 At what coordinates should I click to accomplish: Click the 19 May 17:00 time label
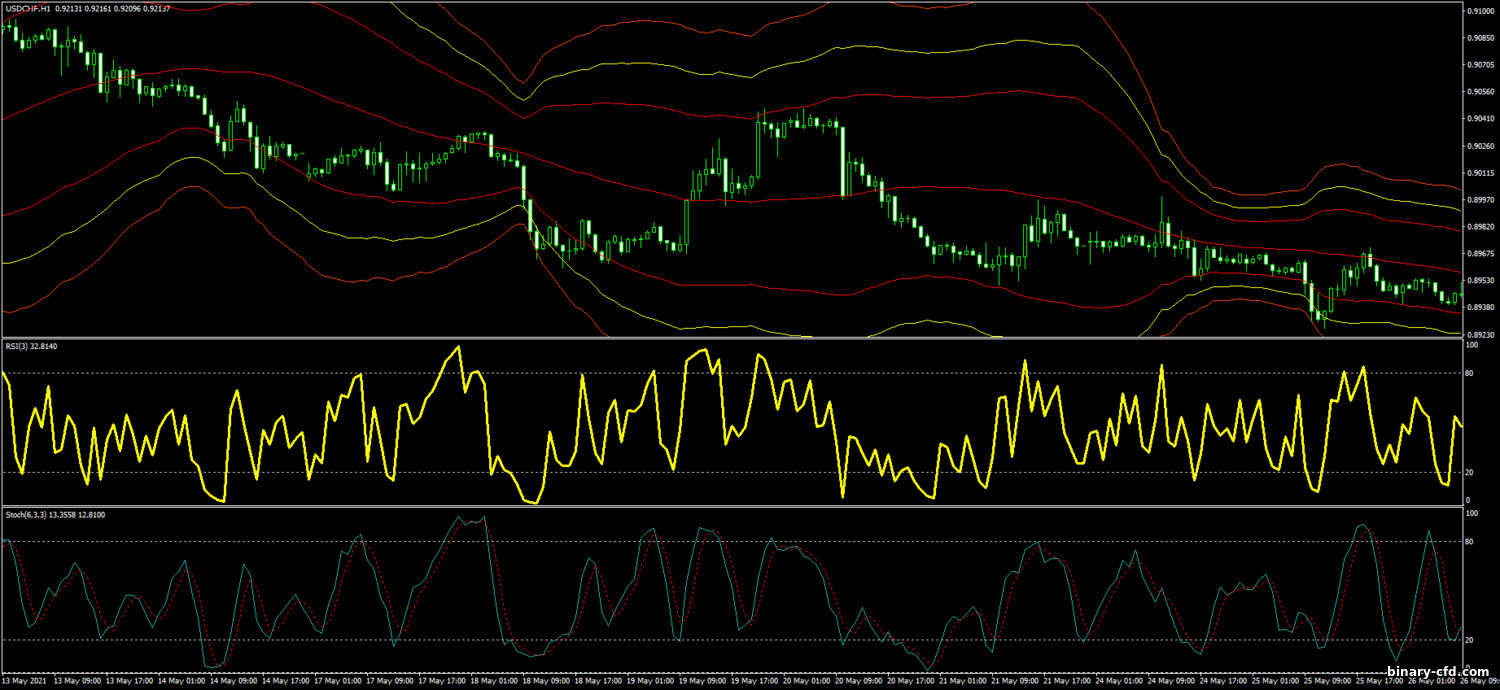tap(753, 681)
